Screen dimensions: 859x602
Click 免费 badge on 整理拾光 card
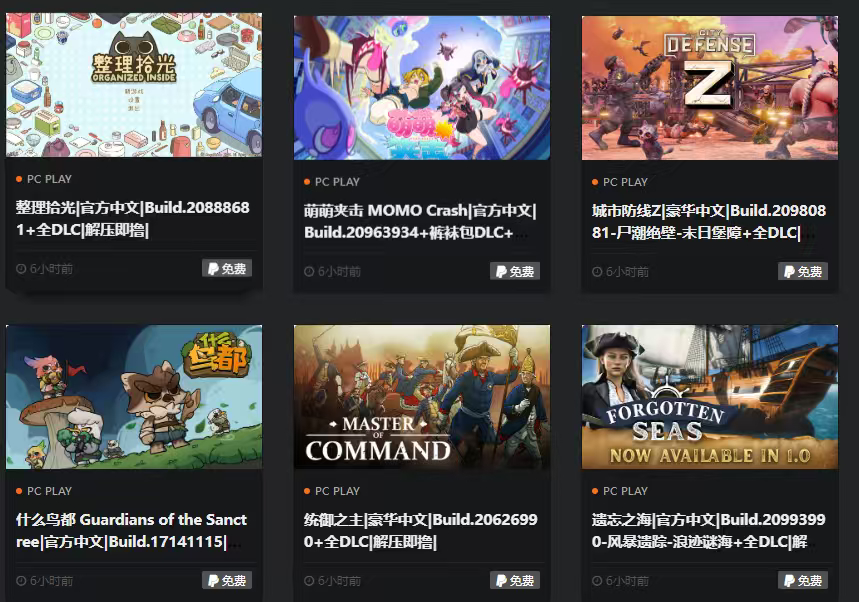point(227,268)
